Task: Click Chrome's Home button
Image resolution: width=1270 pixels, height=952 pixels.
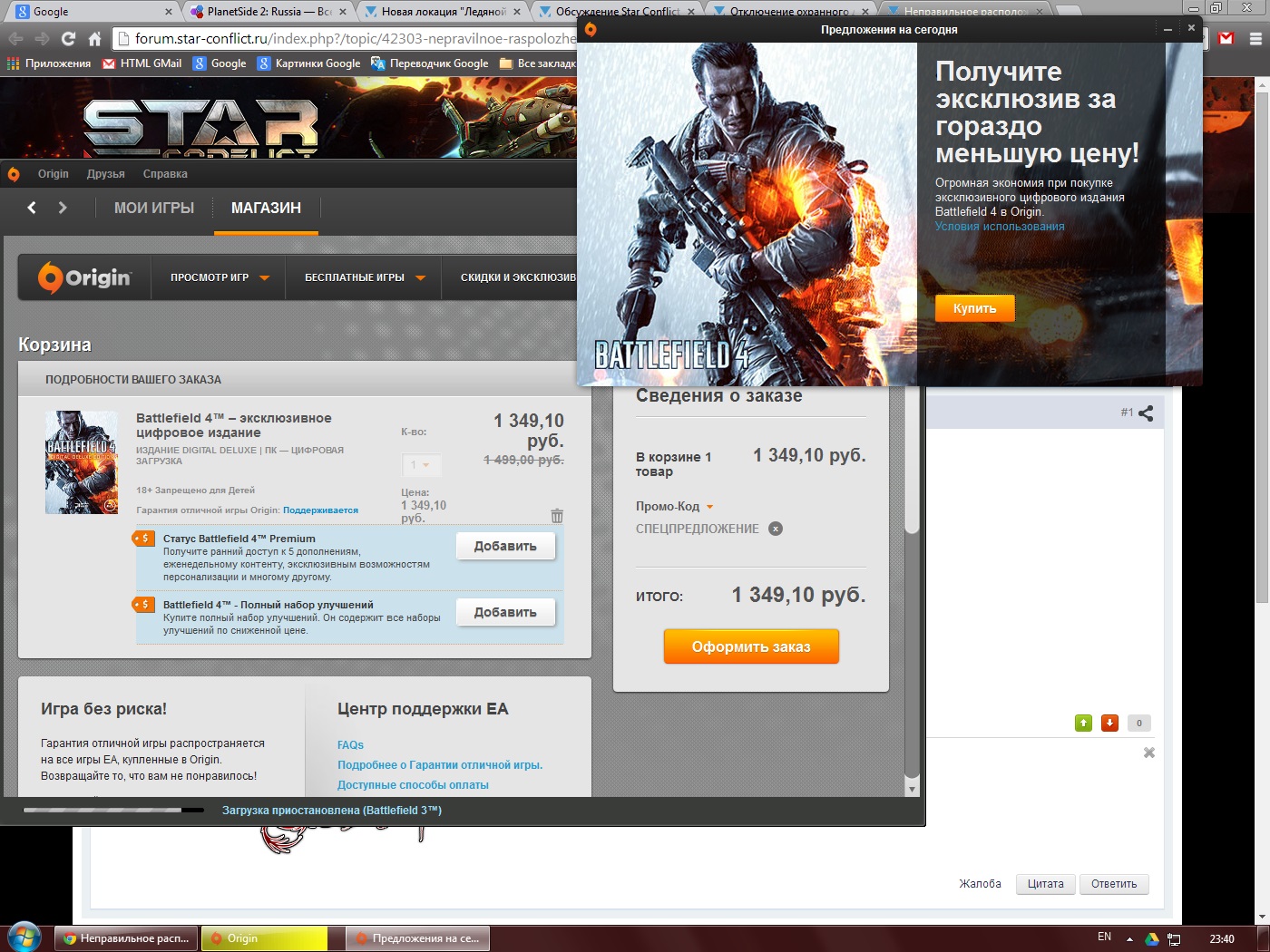Action: (94, 39)
